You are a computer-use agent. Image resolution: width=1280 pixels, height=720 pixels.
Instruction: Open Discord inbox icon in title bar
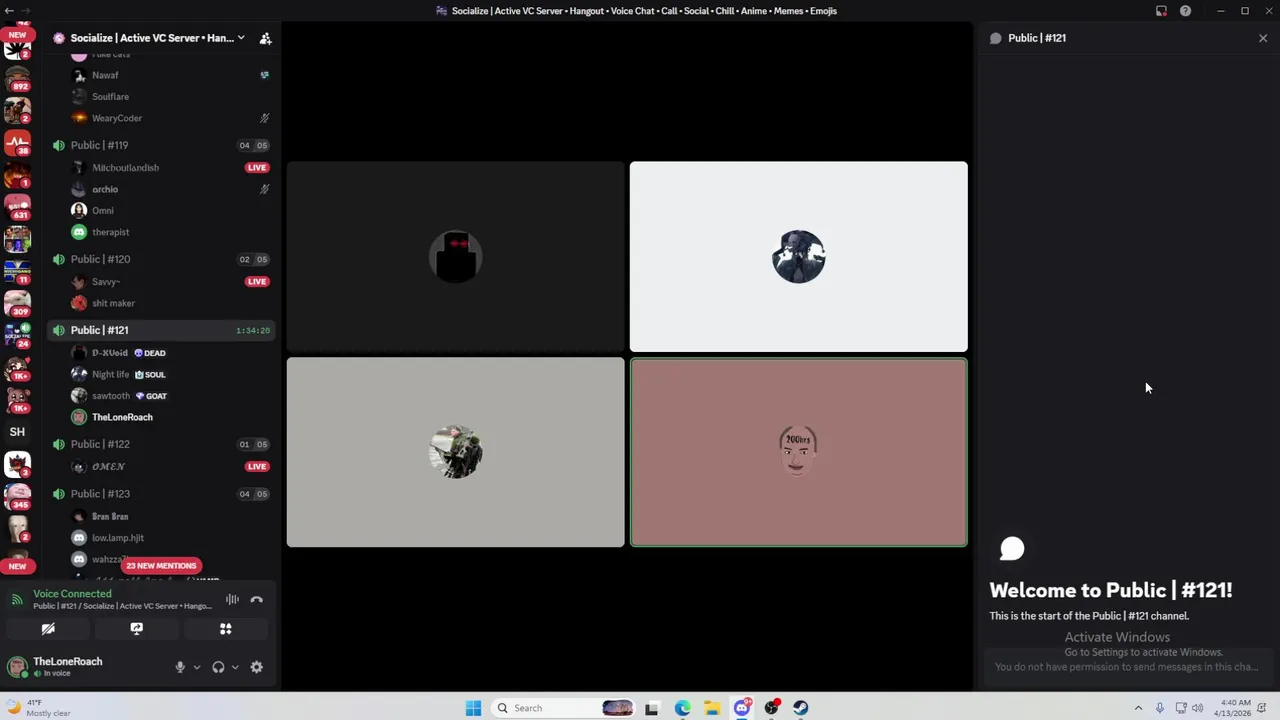coord(1161,11)
